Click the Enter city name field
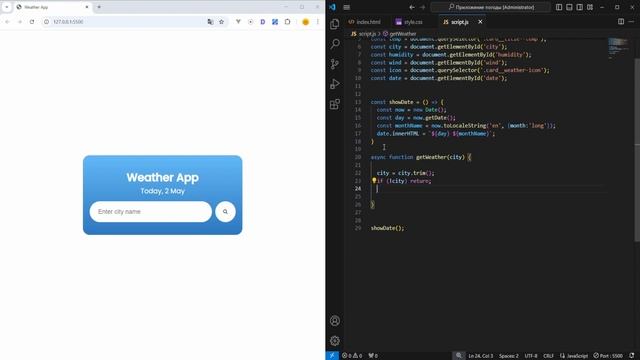This screenshot has height=360, width=640. point(151,211)
